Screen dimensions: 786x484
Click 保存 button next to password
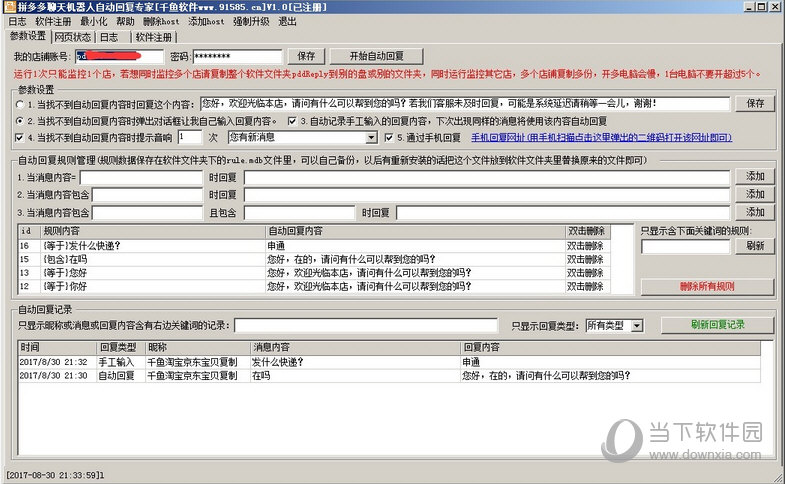[306, 56]
